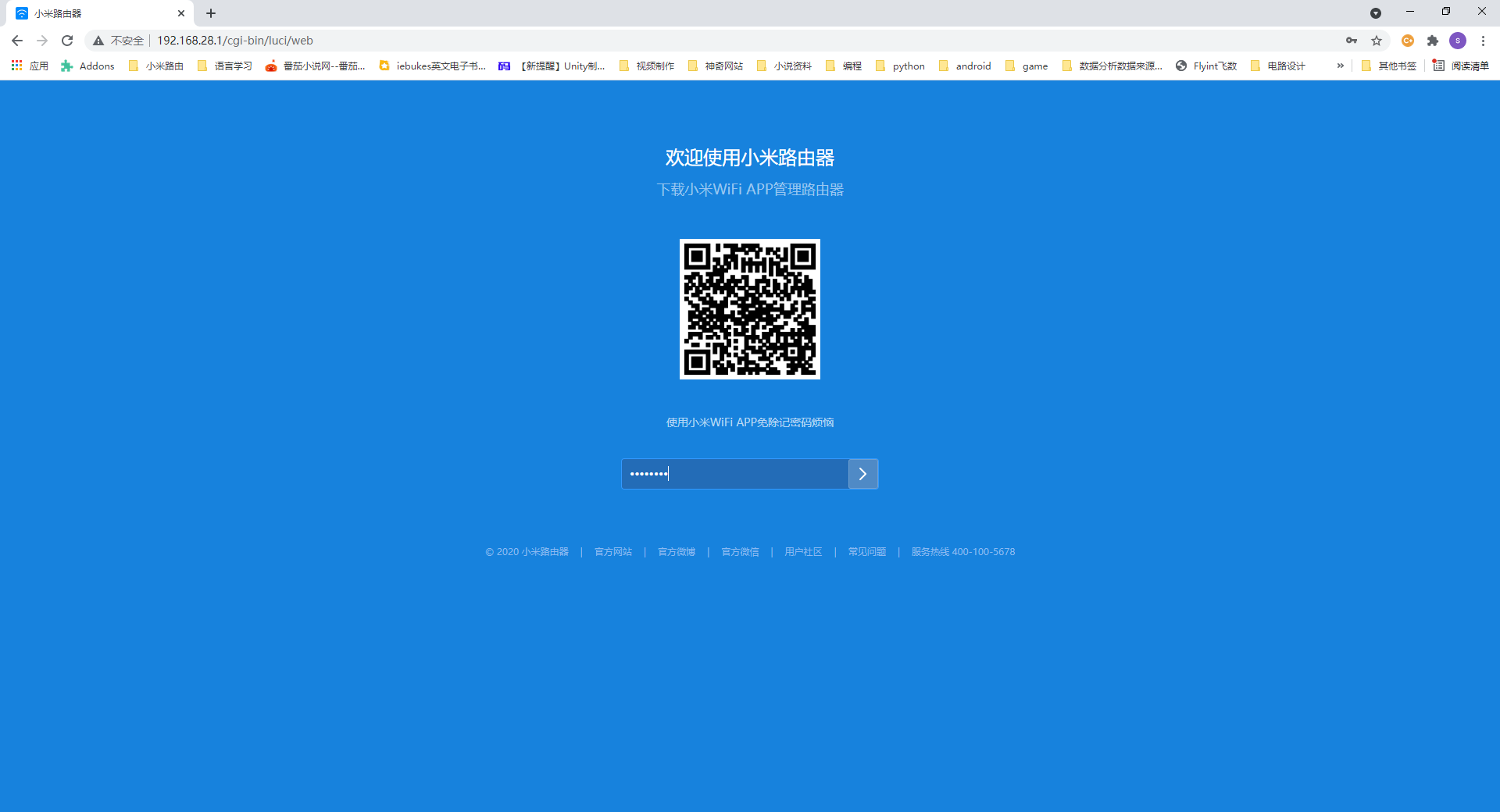1500x812 pixels.
Task: Open the 官方网站 footer link
Action: [x=613, y=552]
